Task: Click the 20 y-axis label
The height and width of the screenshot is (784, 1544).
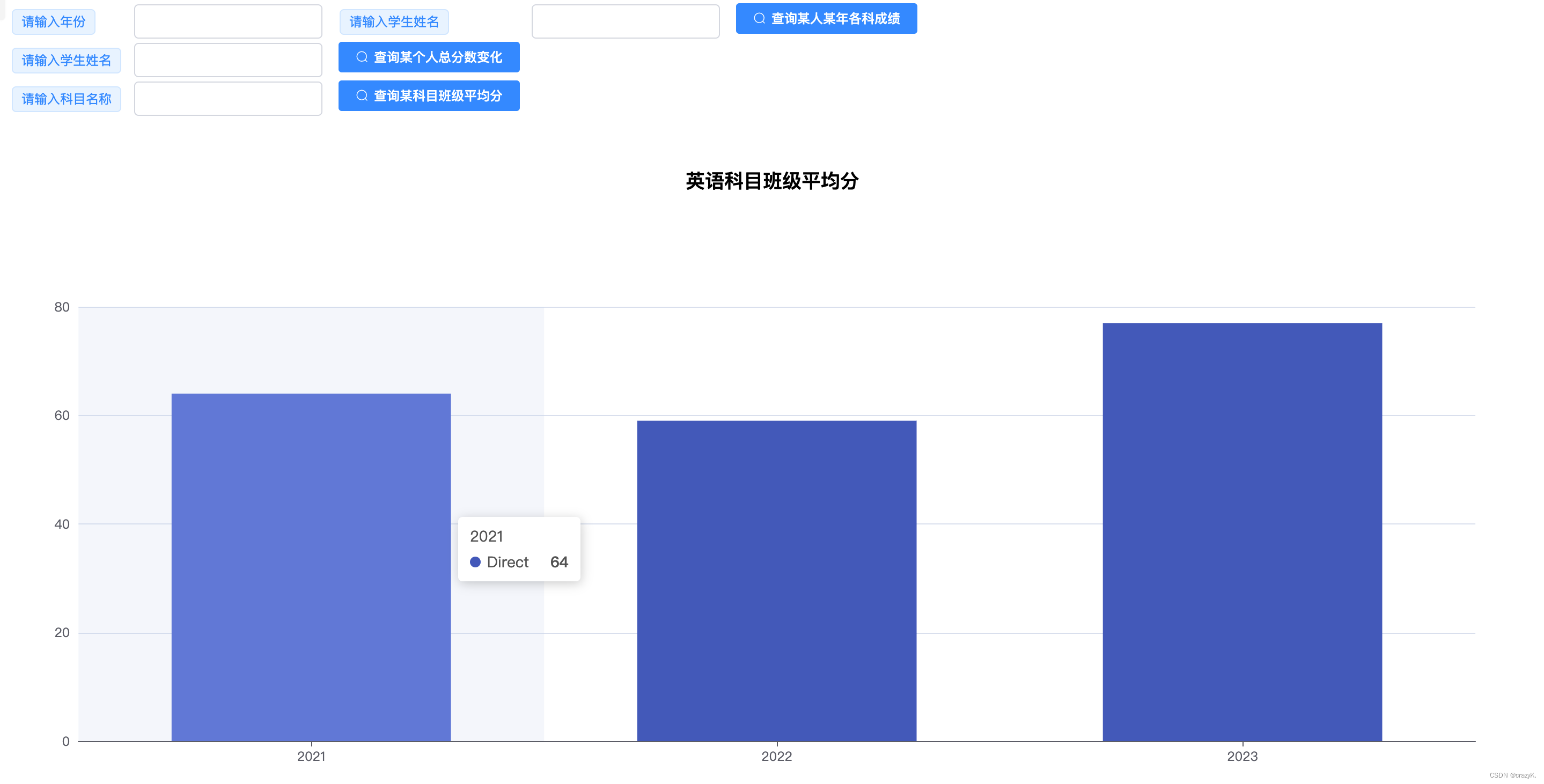Action: click(x=62, y=632)
